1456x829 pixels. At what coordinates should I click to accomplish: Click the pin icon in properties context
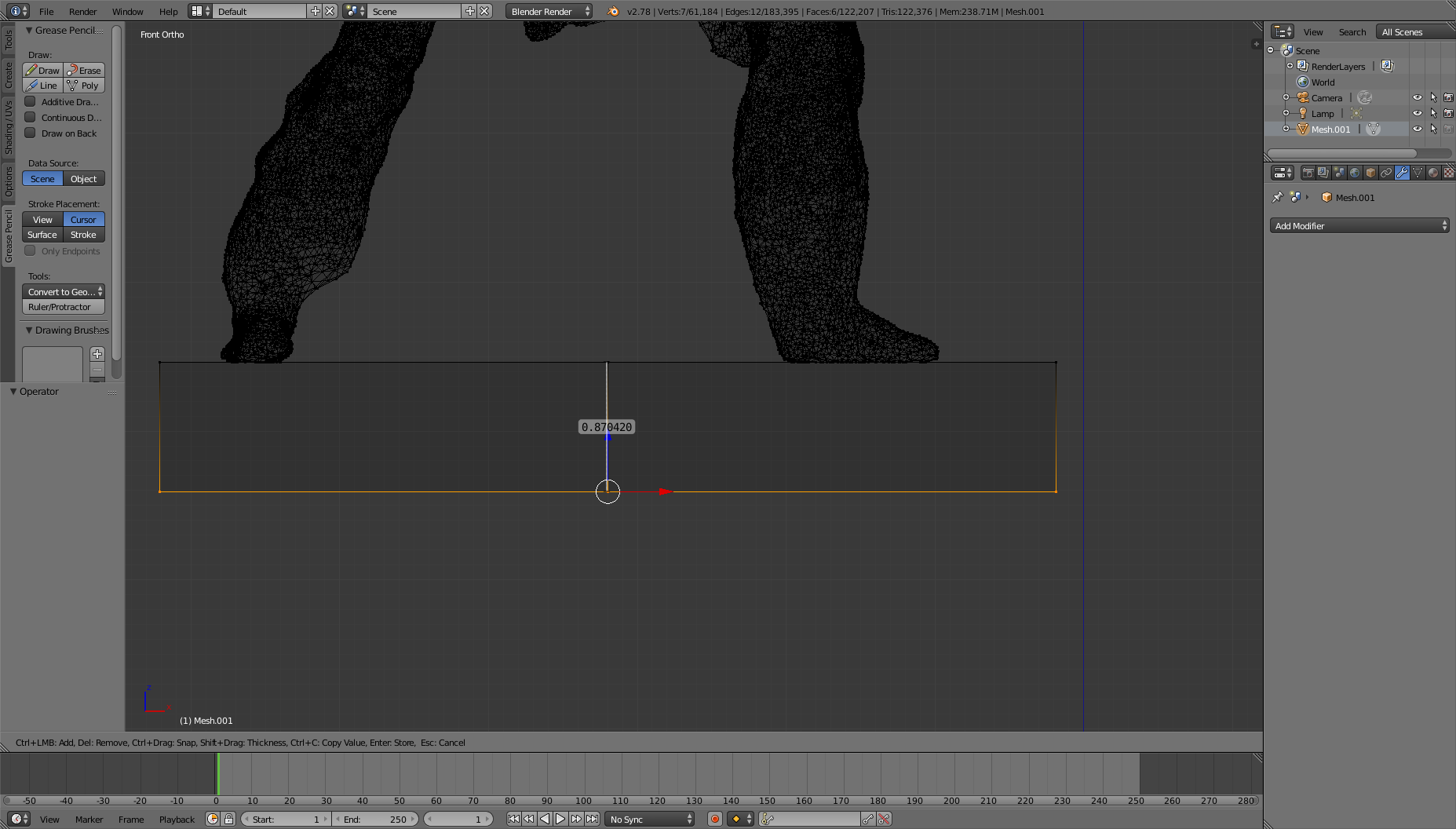pos(1277,197)
